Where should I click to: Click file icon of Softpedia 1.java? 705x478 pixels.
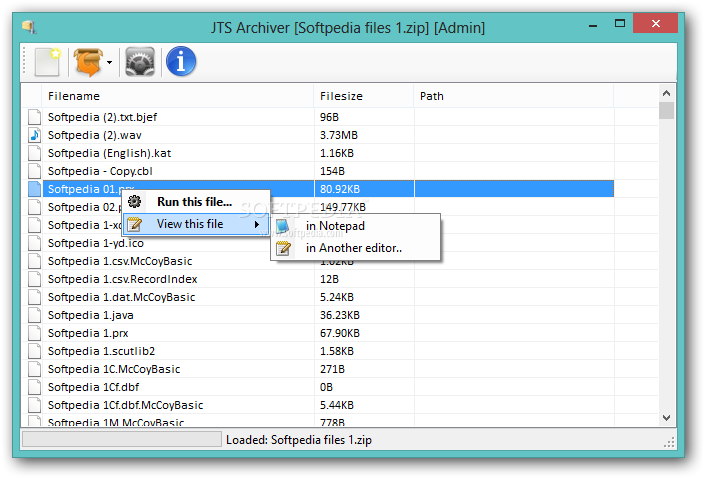tap(34, 315)
